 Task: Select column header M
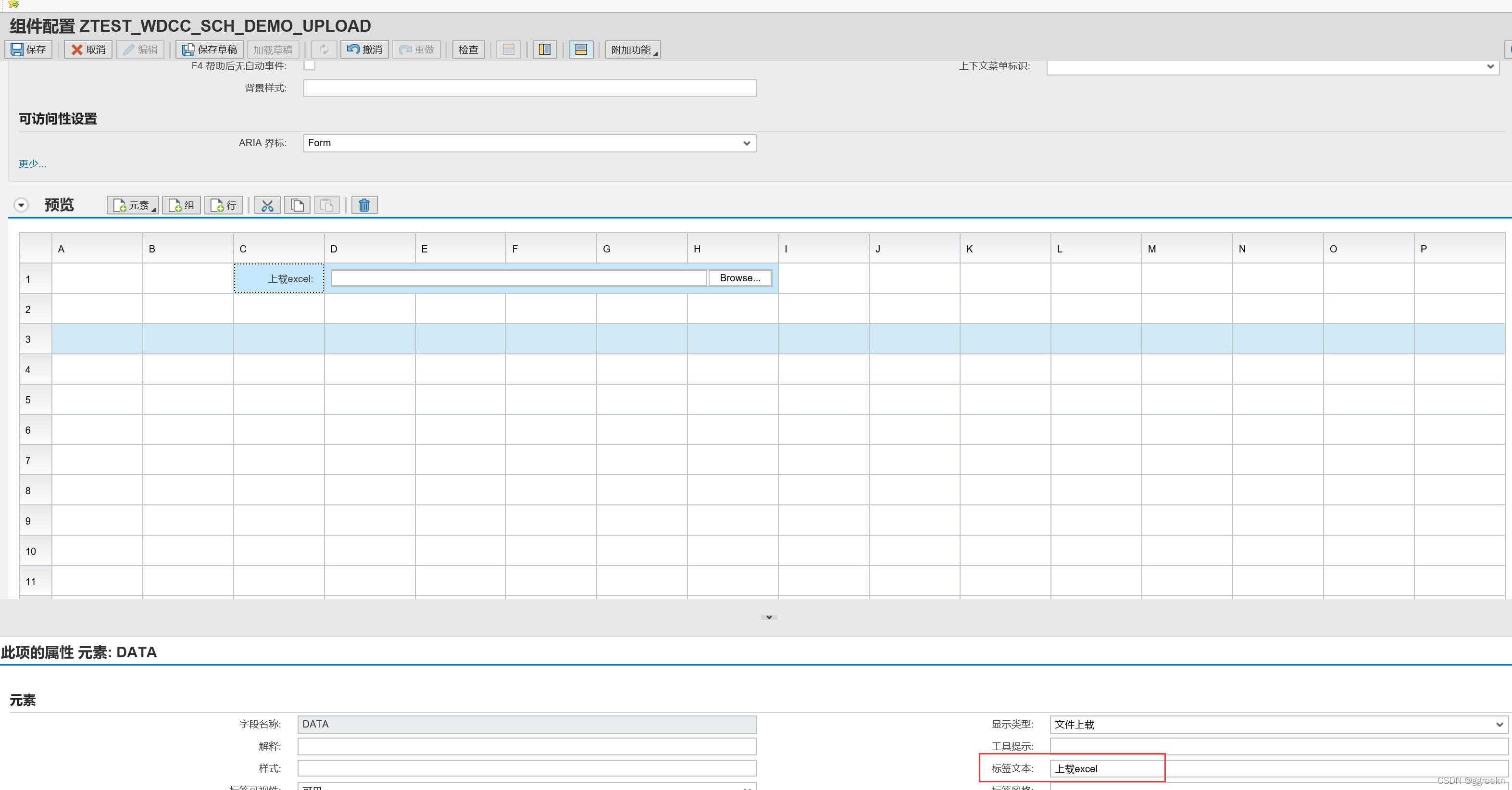tap(1187, 248)
